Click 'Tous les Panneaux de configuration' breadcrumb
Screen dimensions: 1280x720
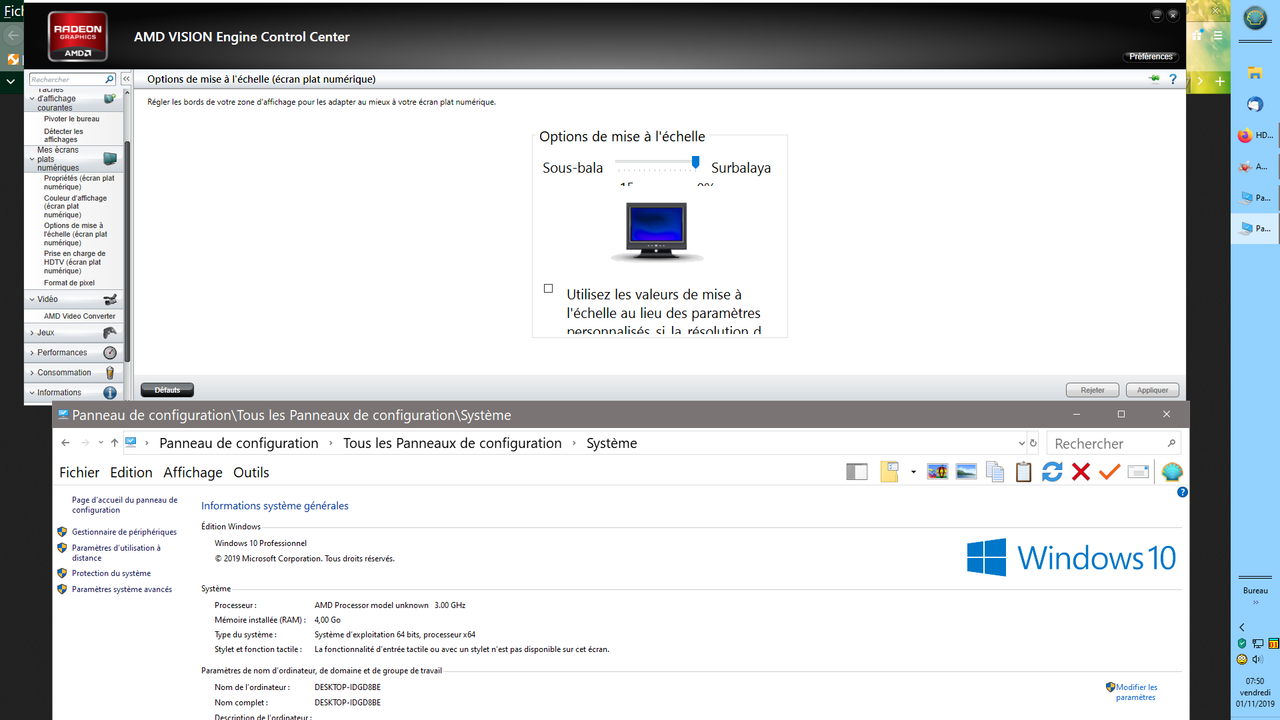452,443
